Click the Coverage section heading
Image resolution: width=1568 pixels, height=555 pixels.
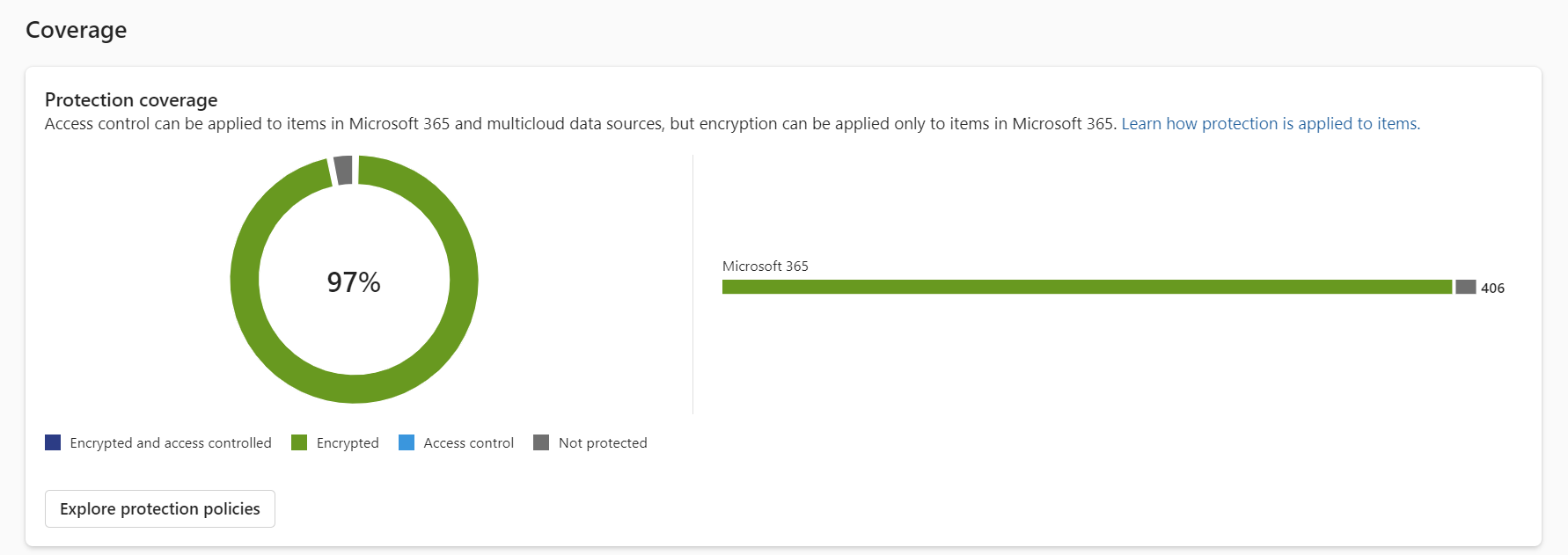77,30
